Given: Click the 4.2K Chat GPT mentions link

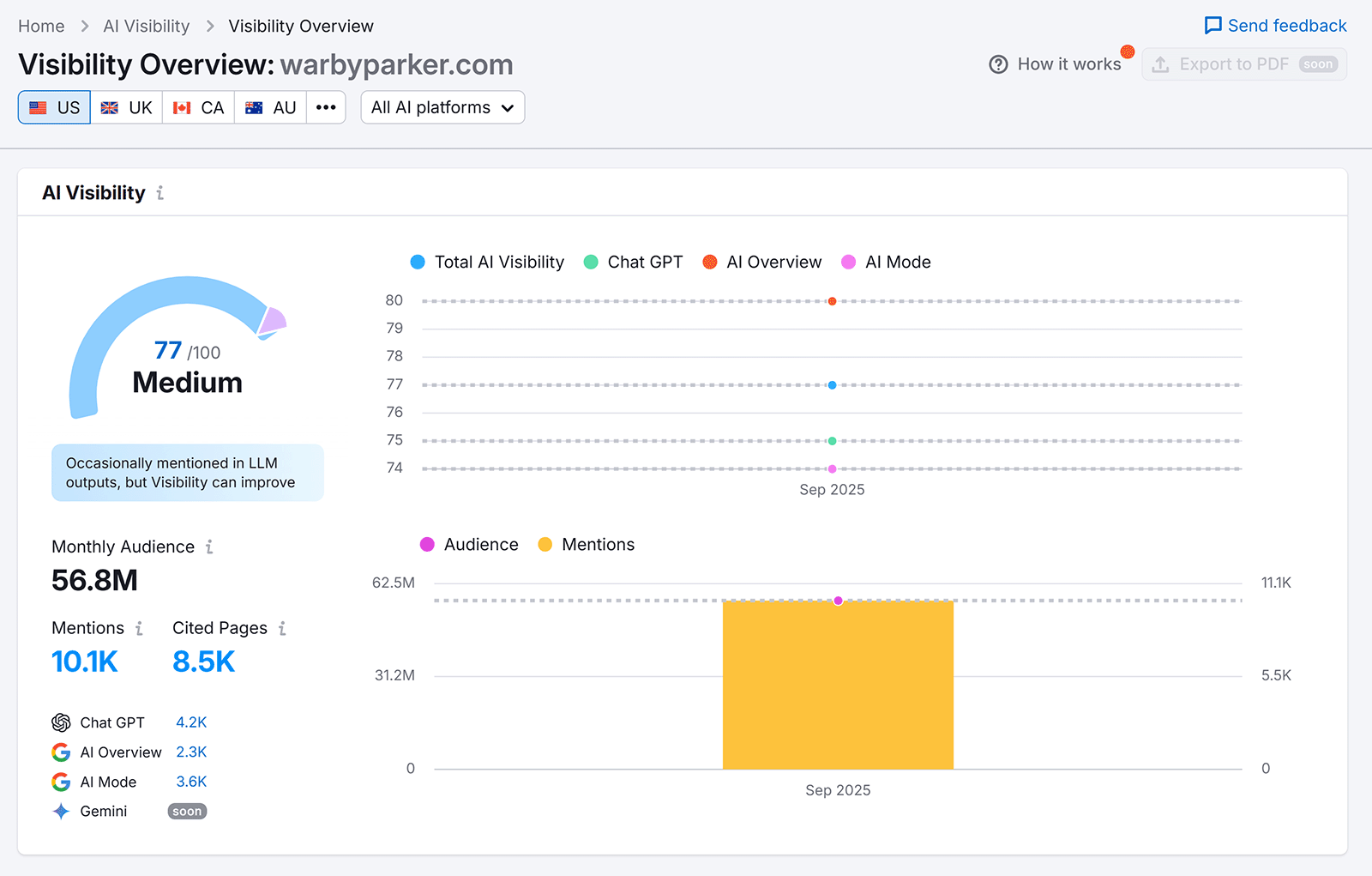Looking at the screenshot, I should tap(191, 722).
